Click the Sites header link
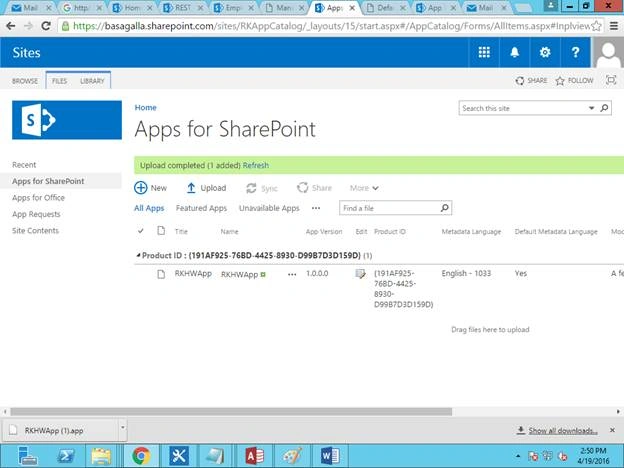The height and width of the screenshot is (468, 624). pyautogui.click(x=26, y=53)
